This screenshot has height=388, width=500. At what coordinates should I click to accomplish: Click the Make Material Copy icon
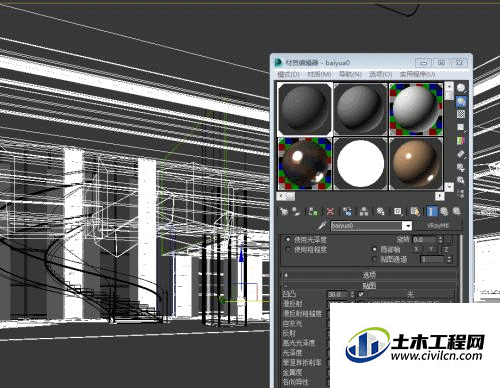coord(347,211)
